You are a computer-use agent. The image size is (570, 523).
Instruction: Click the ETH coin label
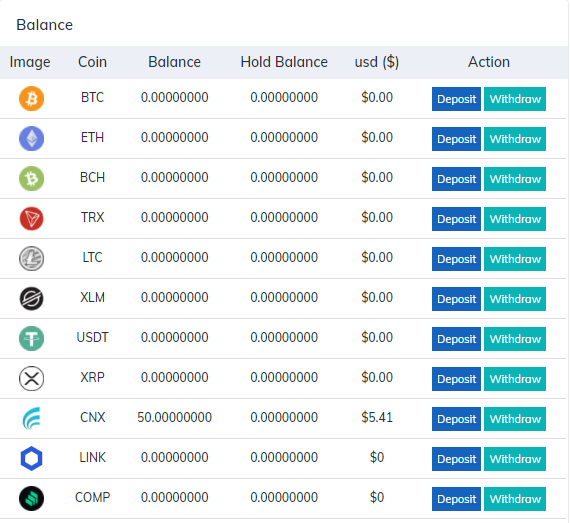tap(92, 137)
